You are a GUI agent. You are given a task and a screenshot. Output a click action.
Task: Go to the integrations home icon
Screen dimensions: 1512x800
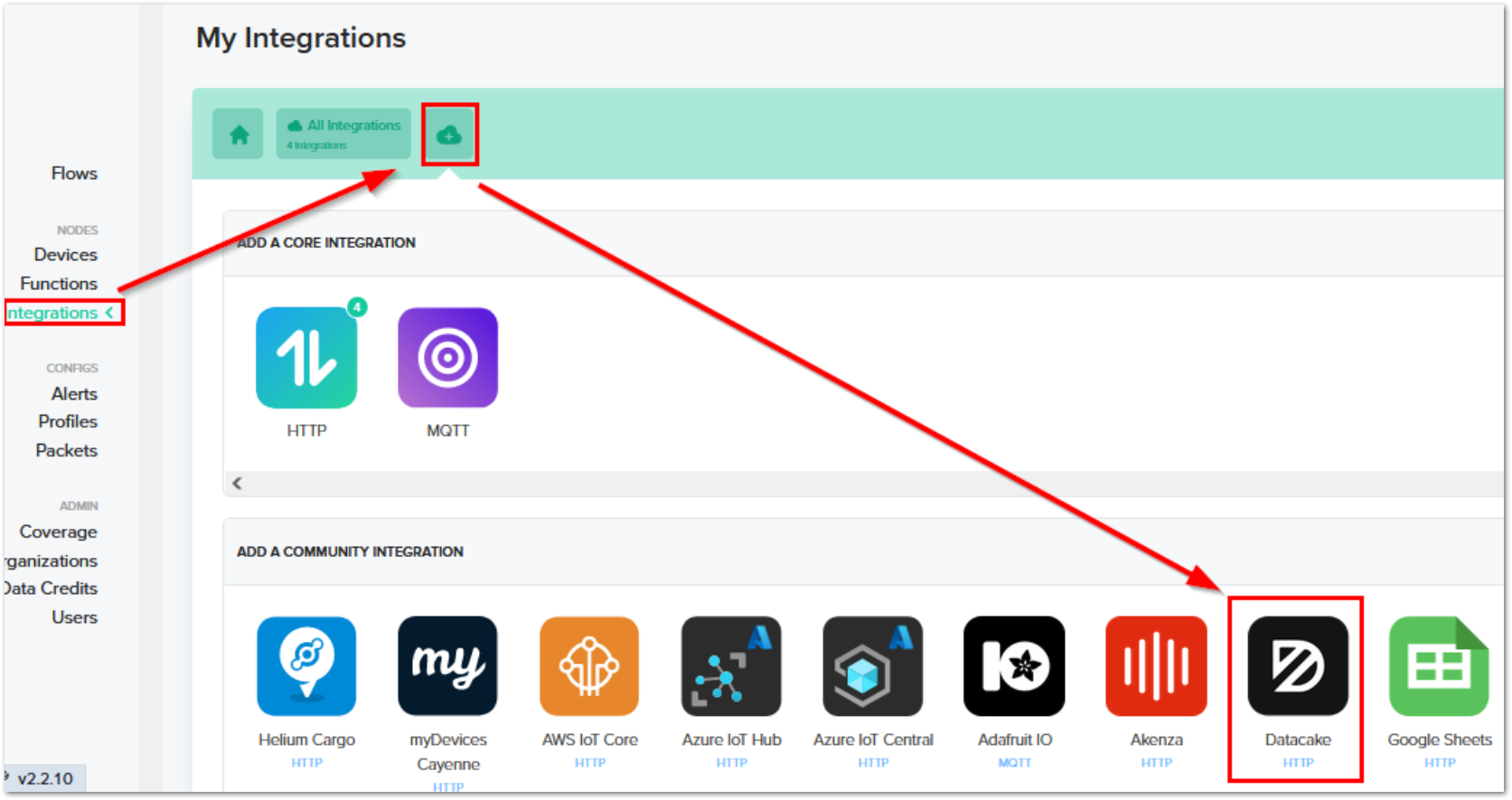pyautogui.click(x=239, y=135)
